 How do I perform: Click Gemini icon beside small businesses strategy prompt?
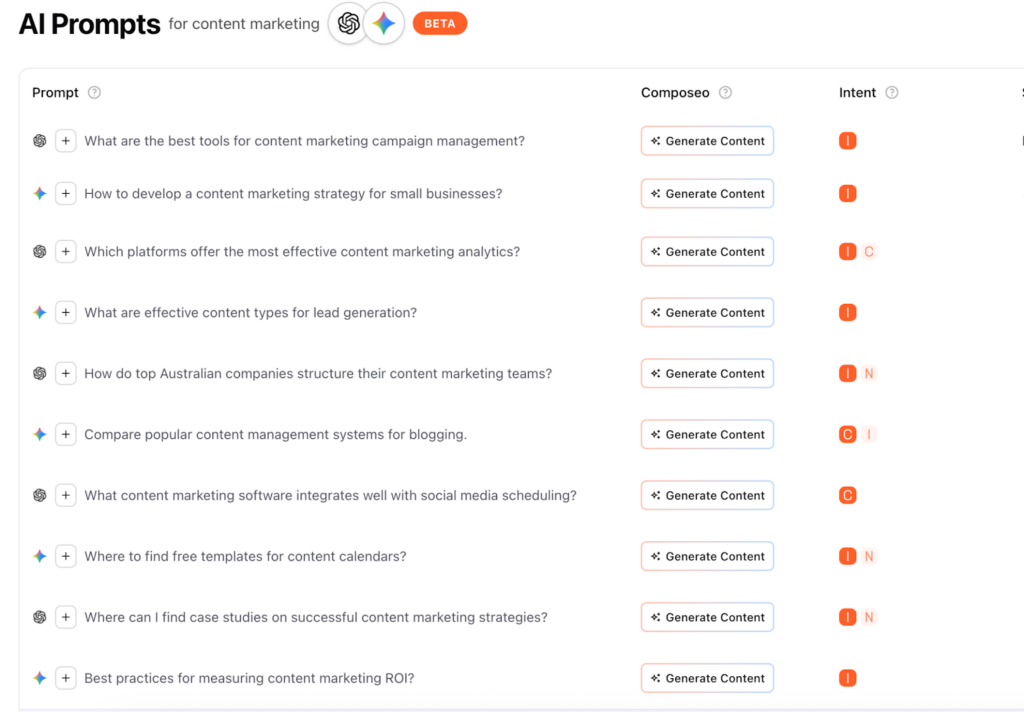coord(40,194)
